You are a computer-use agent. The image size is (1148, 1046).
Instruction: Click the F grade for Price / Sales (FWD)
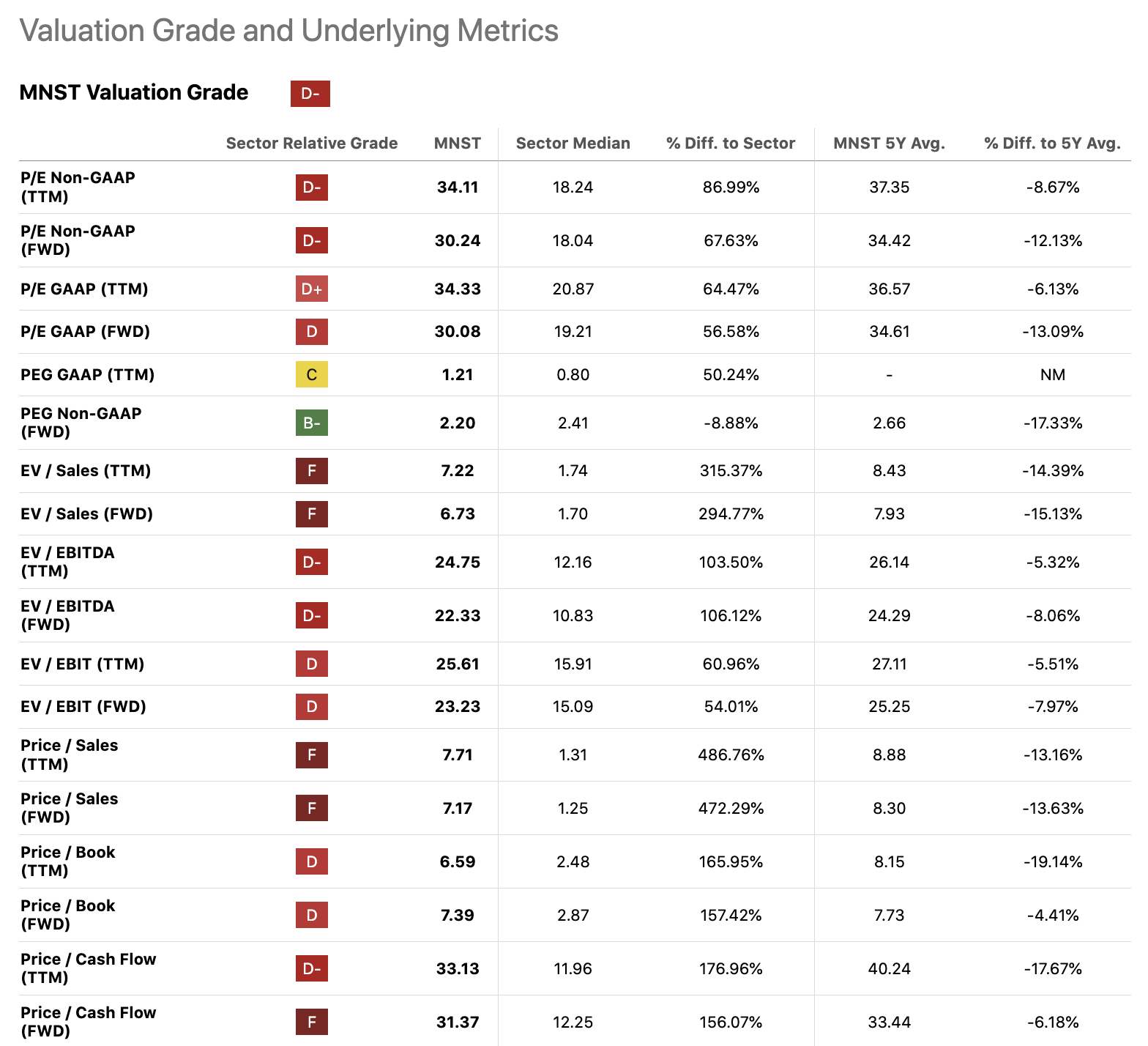click(x=311, y=808)
